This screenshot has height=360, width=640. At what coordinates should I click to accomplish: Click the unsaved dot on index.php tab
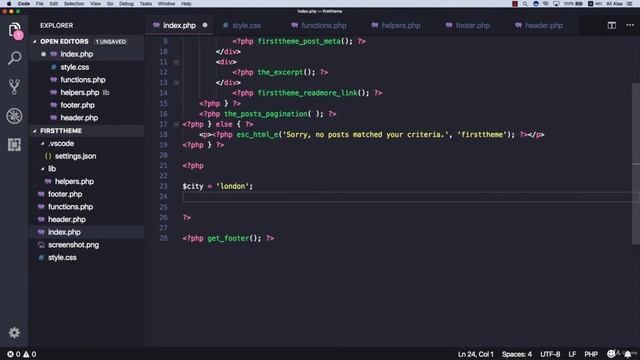click(205, 25)
